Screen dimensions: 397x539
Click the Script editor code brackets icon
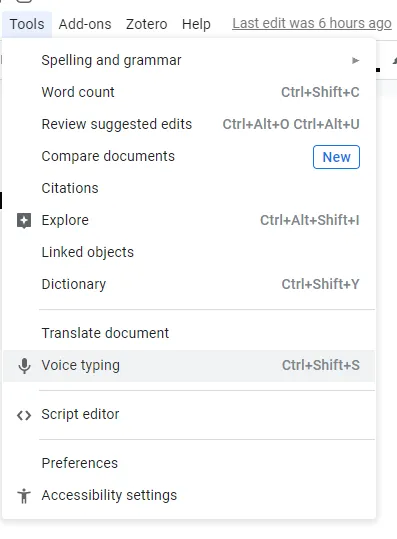24,415
